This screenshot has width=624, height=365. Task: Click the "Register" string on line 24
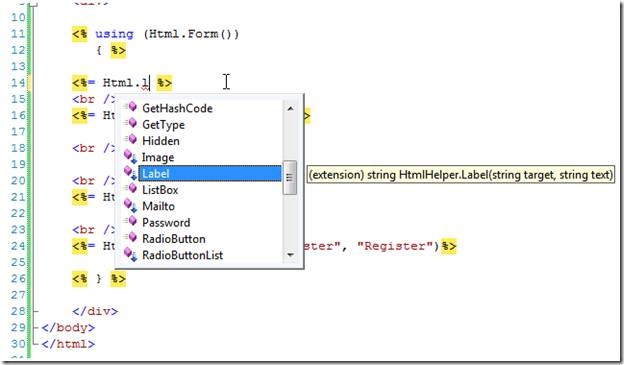395,246
